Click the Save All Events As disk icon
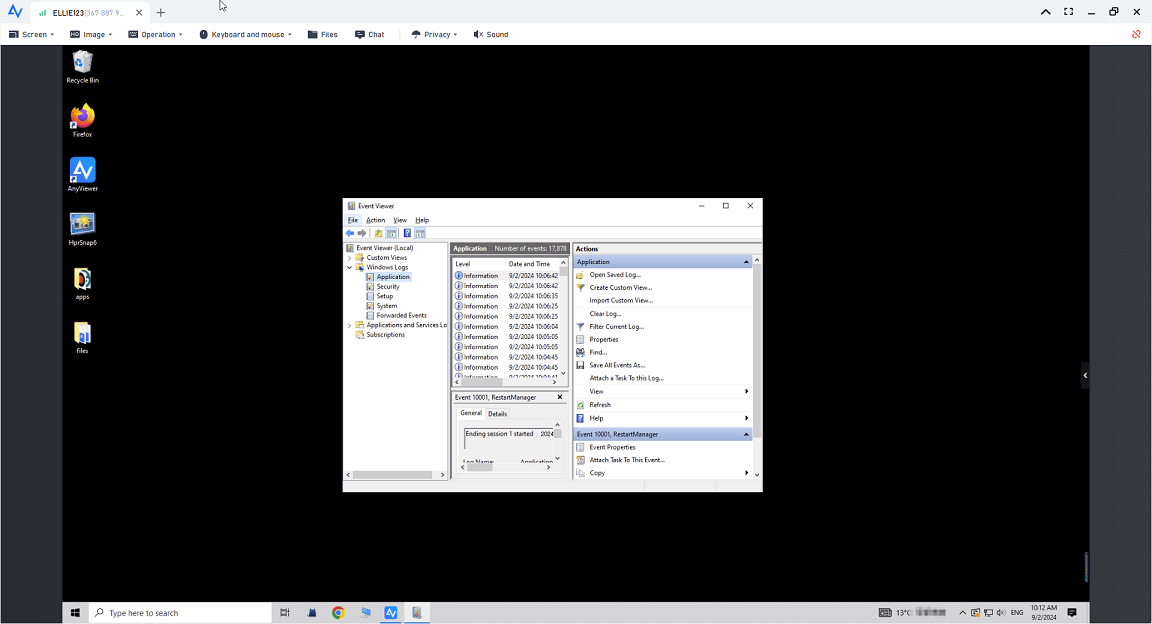 [x=580, y=365]
